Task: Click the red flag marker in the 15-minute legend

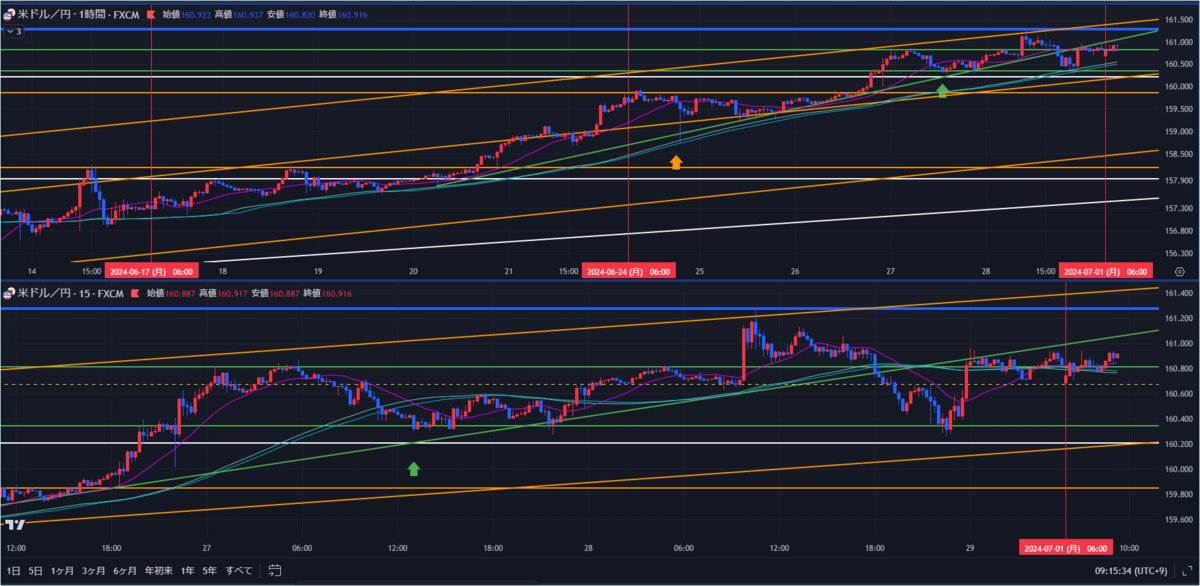Action: click(135, 294)
